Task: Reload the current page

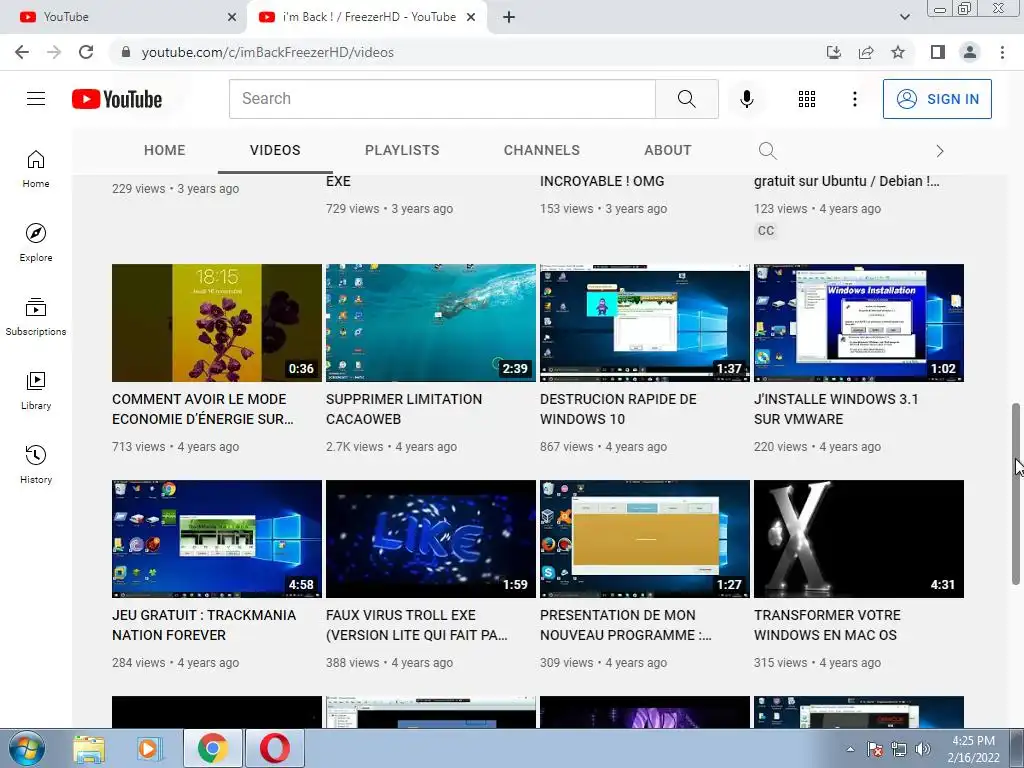Action: click(86, 52)
